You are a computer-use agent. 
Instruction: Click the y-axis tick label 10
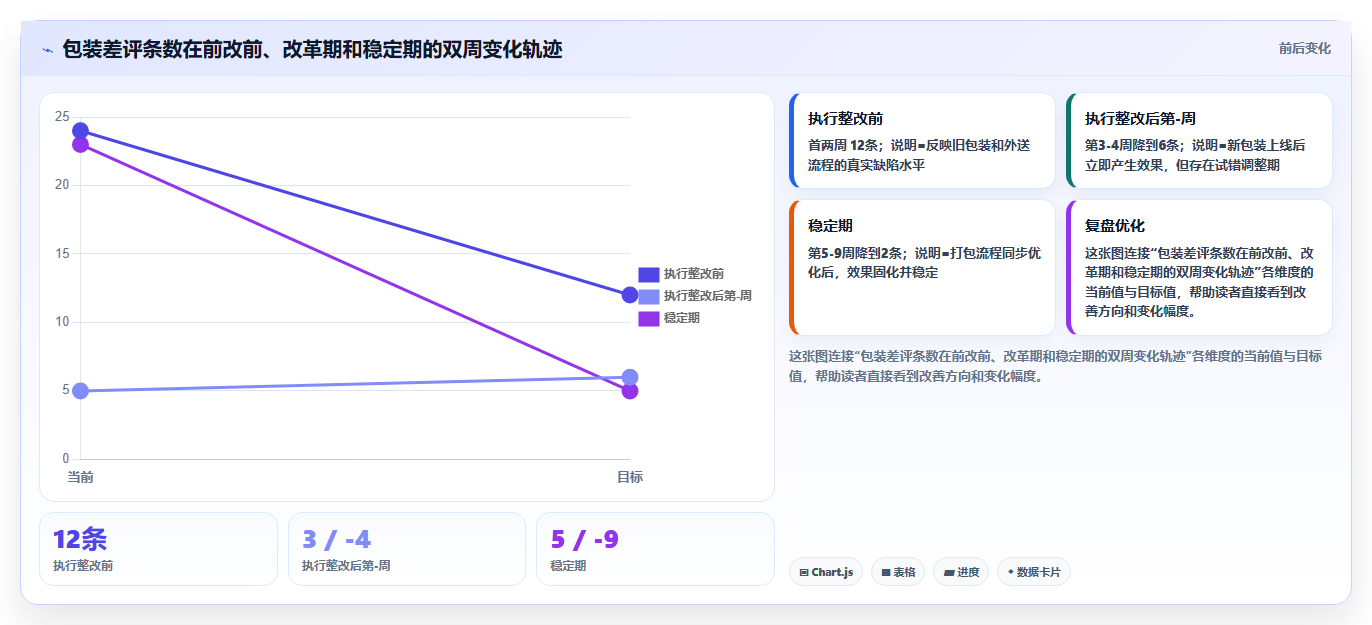(62, 322)
